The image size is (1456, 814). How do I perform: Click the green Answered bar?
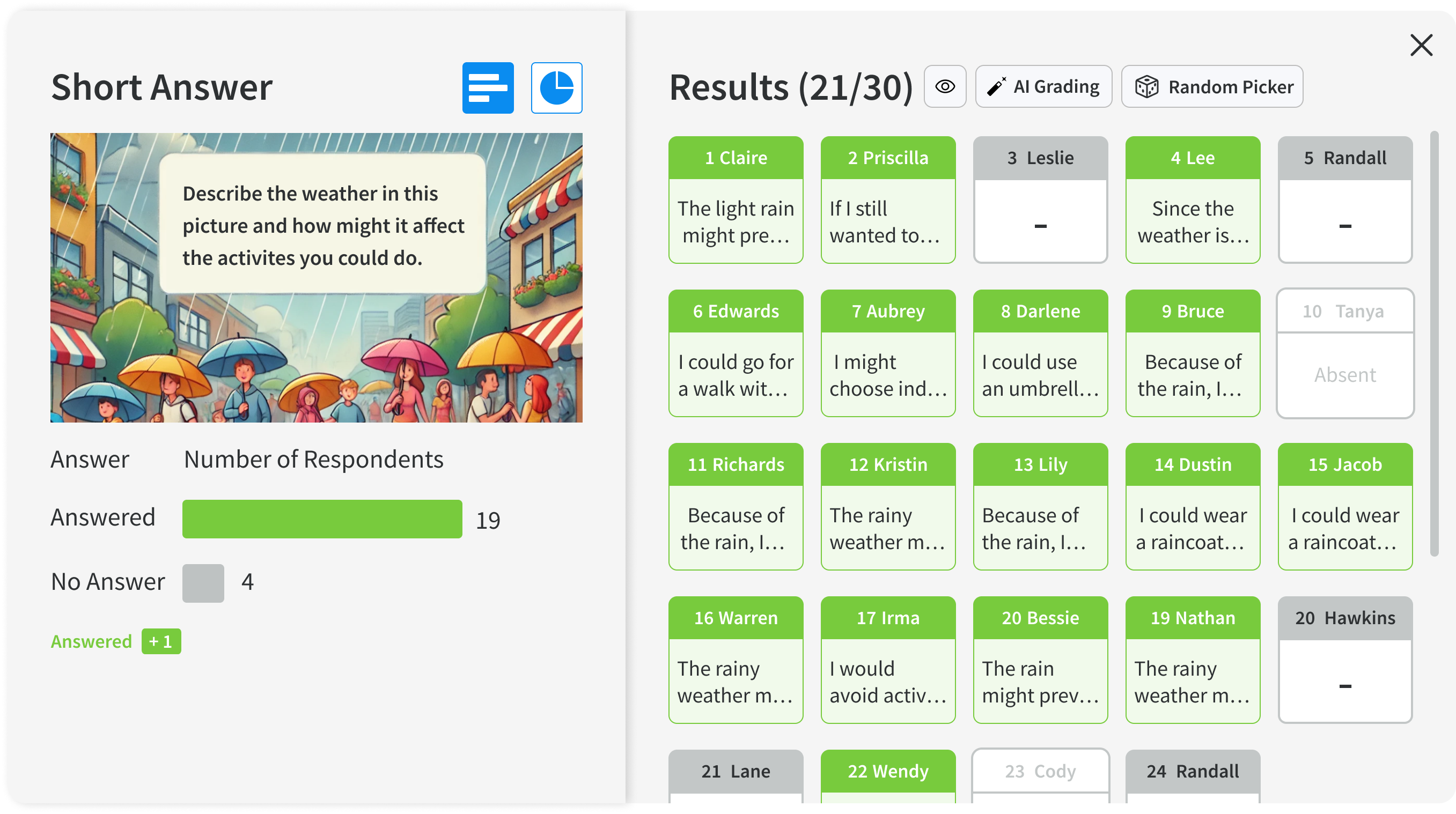click(321, 519)
